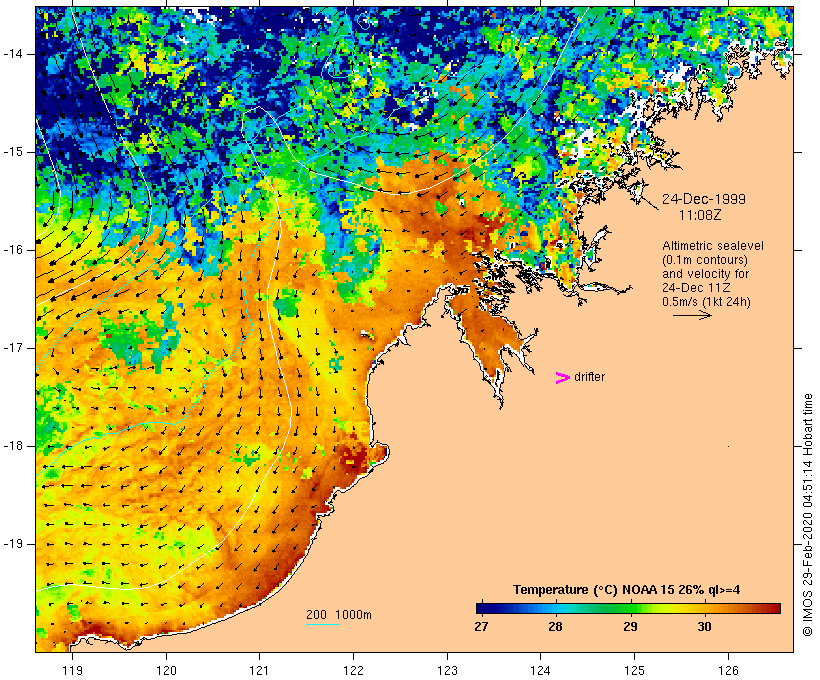Click the longitude axis label '125'
Image resolution: width=820 pixels, height=680 pixels.
[634, 670]
